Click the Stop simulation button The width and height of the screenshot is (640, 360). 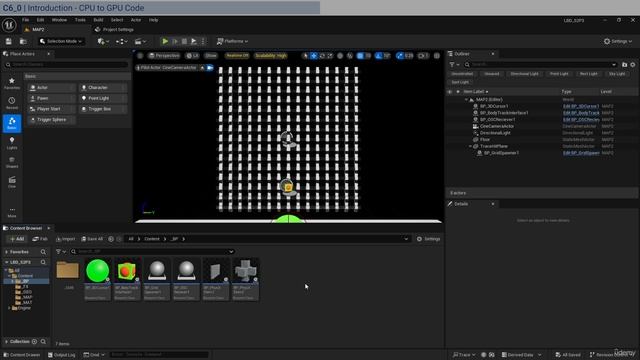184,41
